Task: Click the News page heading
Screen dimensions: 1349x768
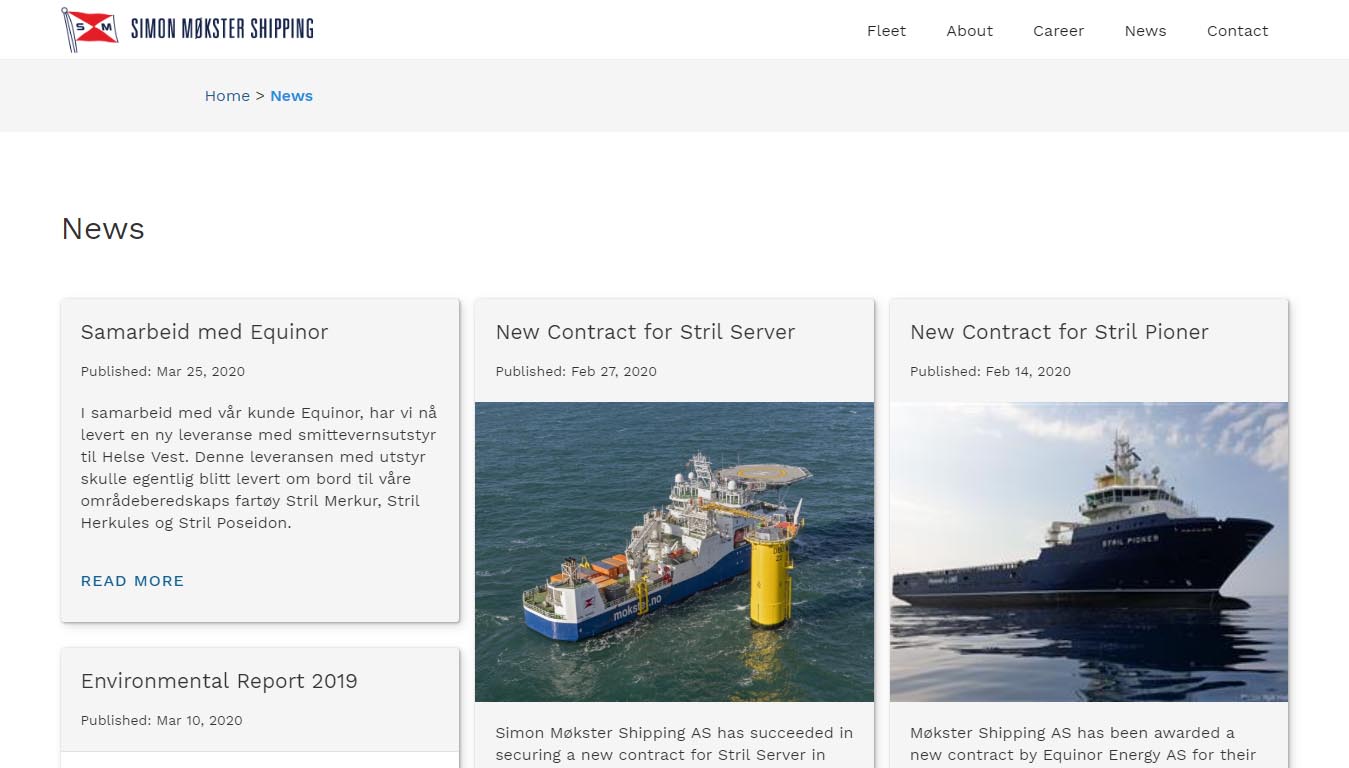Action: (x=103, y=228)
